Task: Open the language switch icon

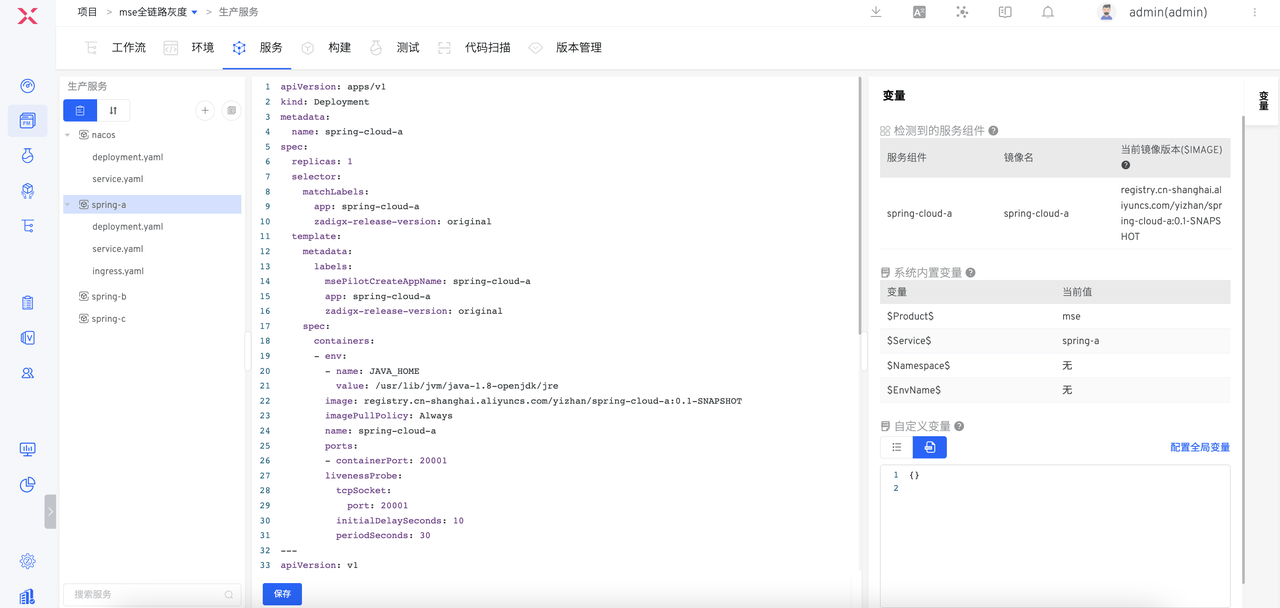Action: 919,12
